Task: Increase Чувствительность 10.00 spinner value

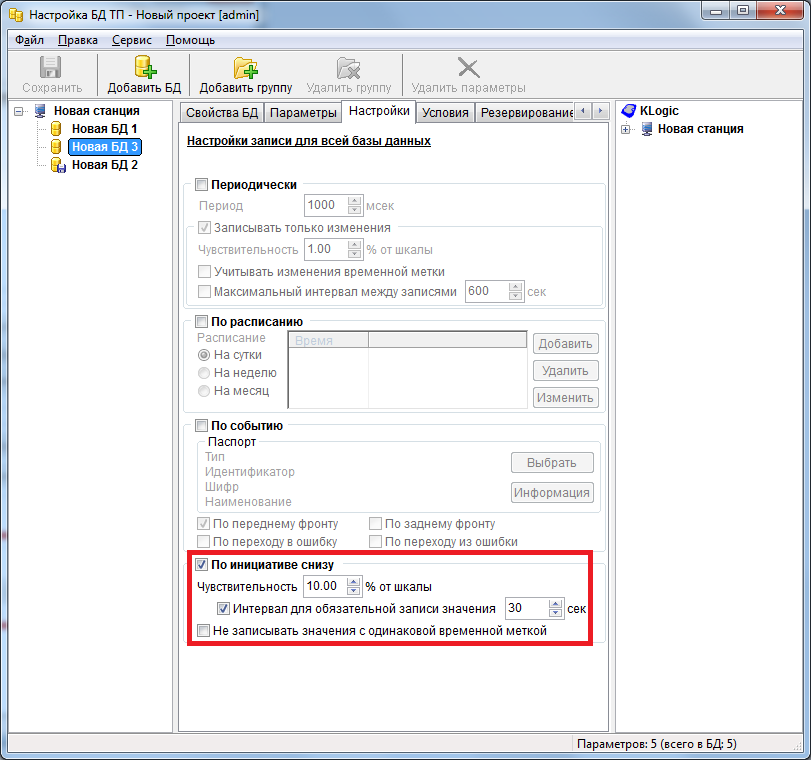Action: pos(353,581)
